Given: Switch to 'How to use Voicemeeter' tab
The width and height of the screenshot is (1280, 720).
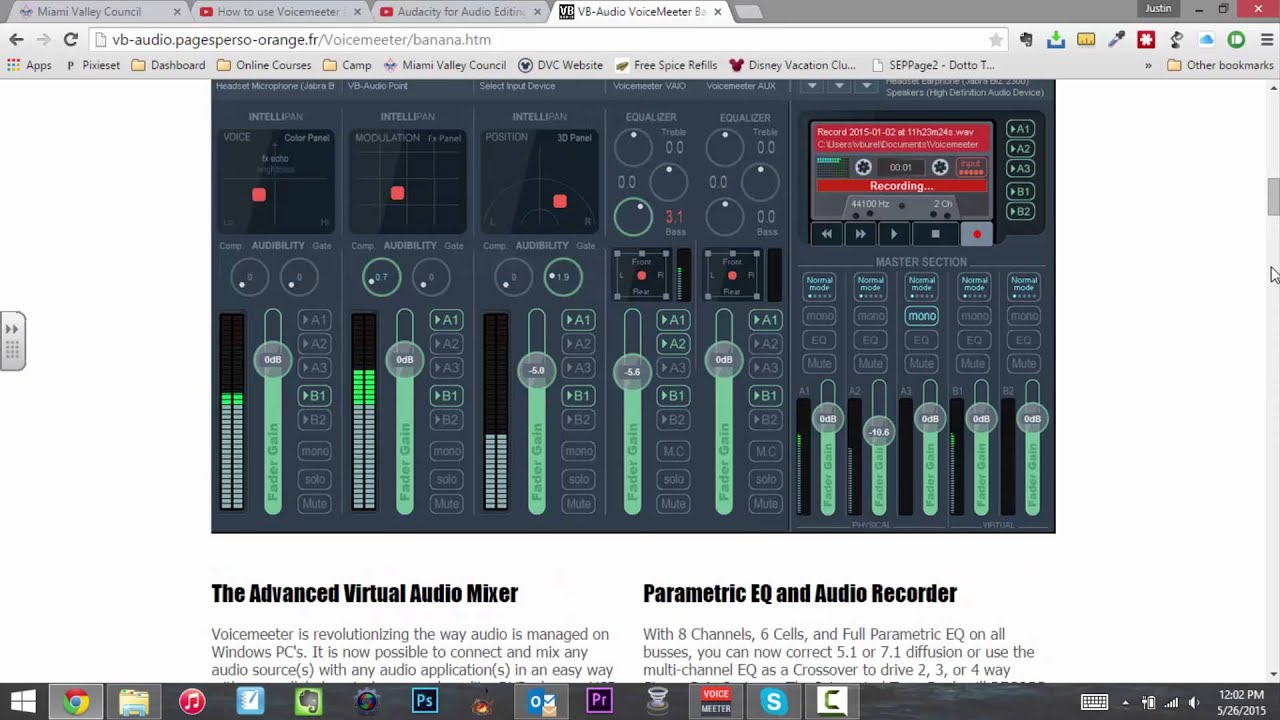Looking at the screenshot, I should (x=278, y=12).
